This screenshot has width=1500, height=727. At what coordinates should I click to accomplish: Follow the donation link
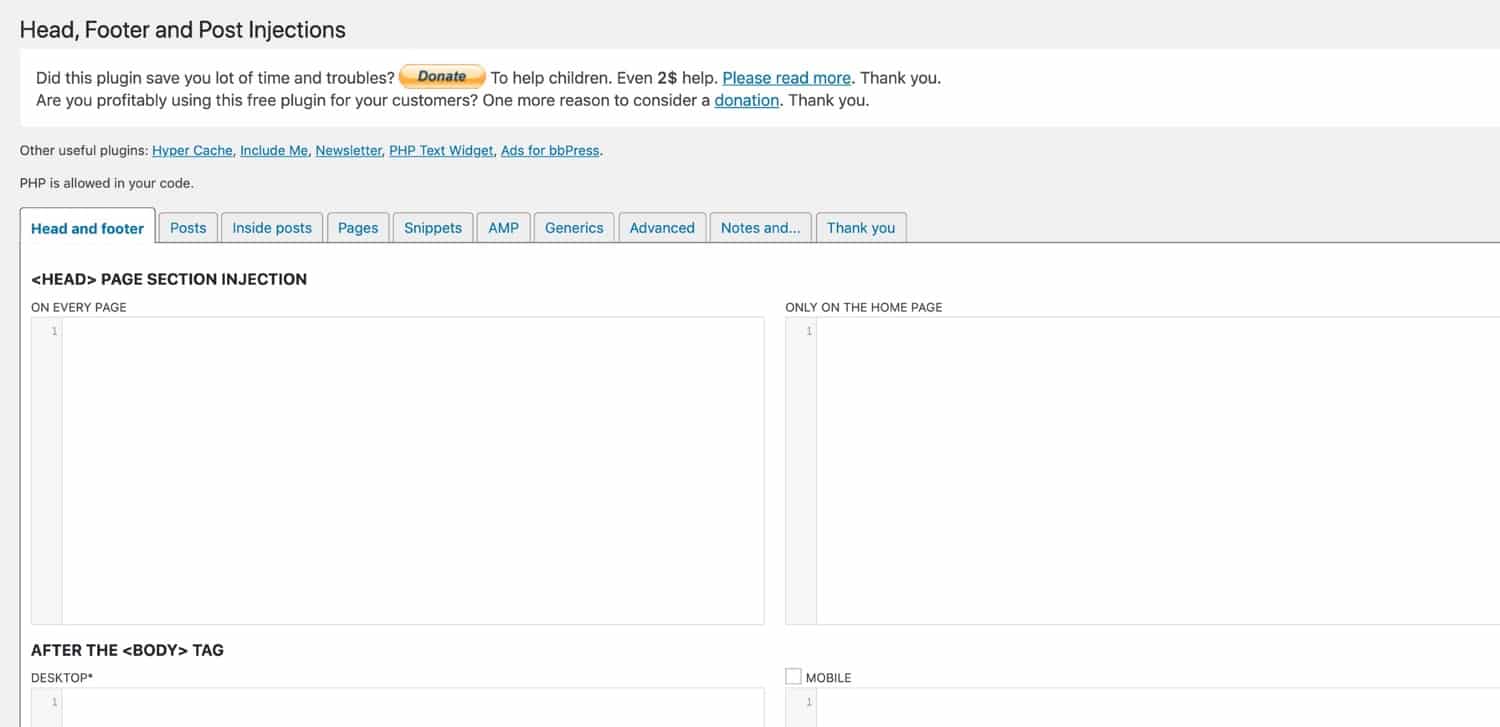point(746,100)
